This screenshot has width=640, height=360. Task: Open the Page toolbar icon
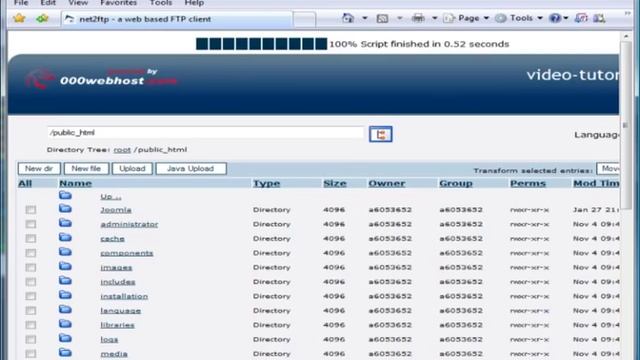coord(449,18)
